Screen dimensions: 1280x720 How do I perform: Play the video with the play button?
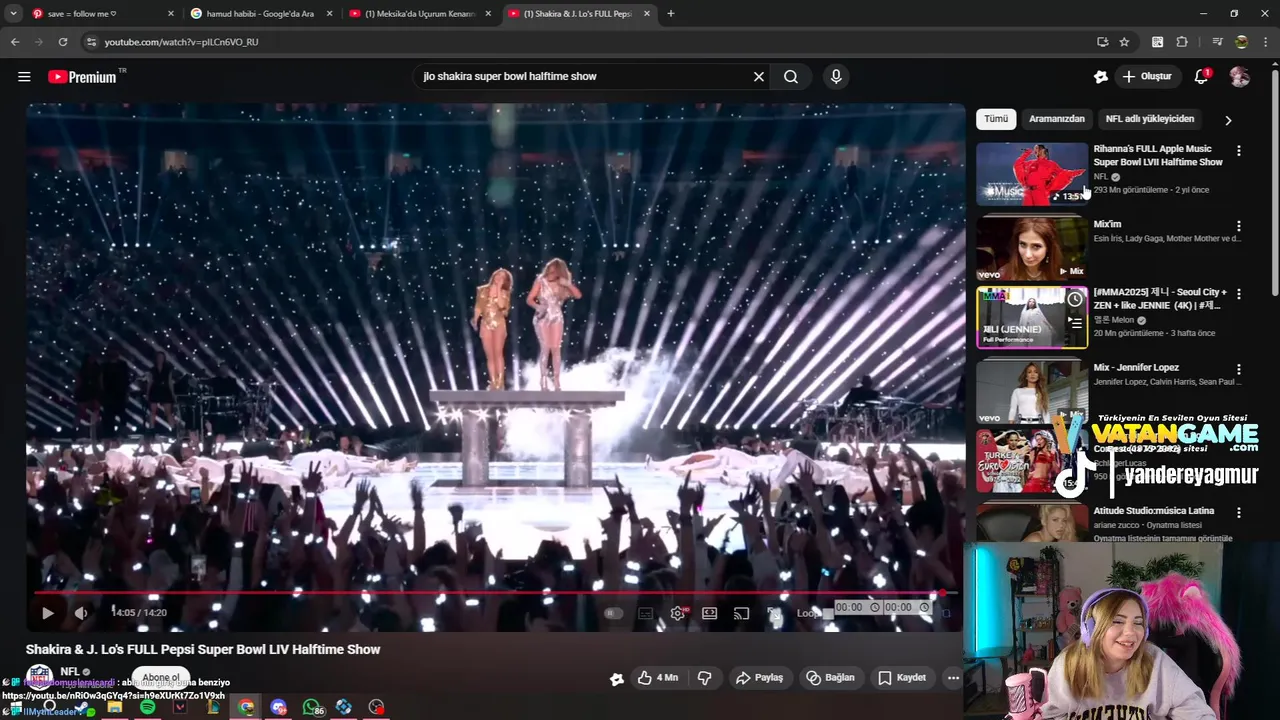pos(47,613)
